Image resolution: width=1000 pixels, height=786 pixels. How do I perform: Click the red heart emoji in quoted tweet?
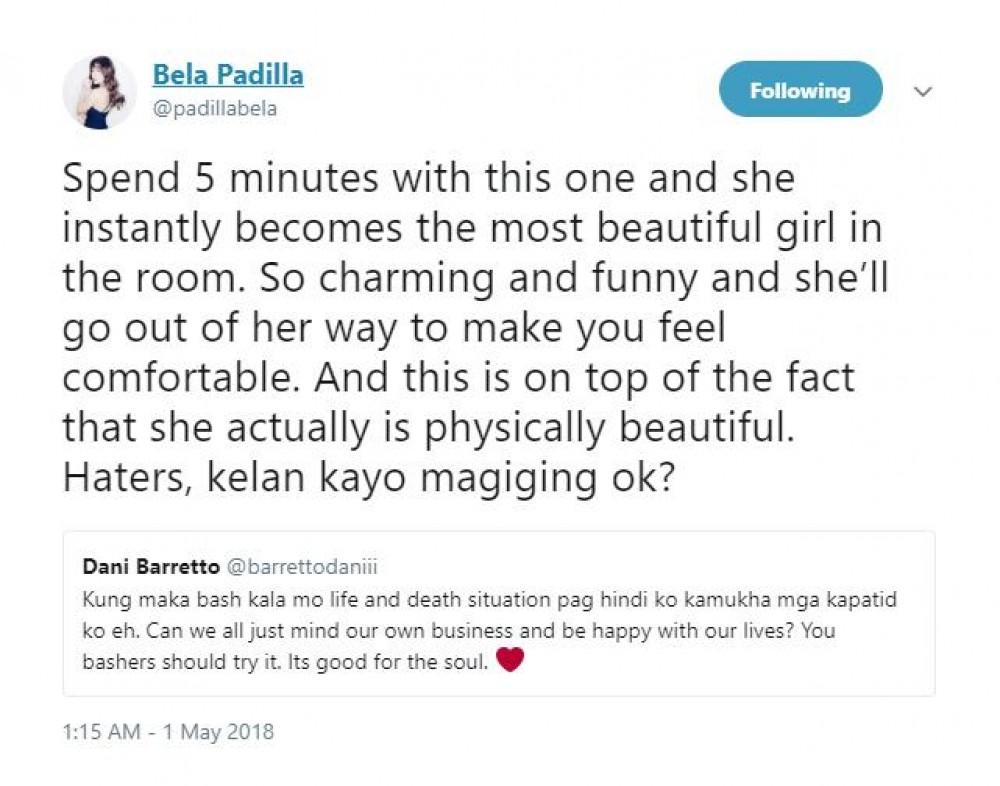[510, 661]
